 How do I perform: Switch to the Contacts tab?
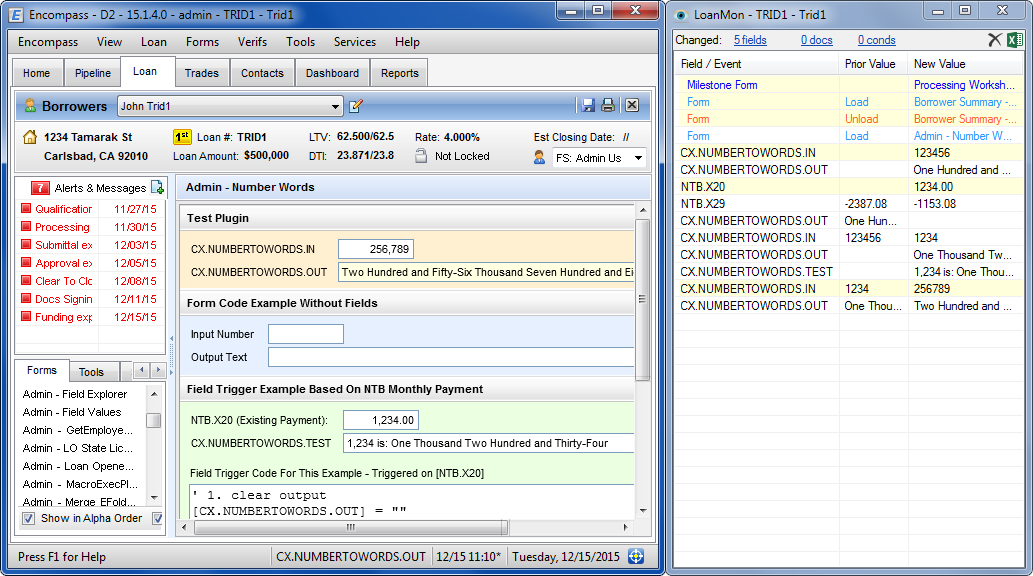(x=262, y=73)
